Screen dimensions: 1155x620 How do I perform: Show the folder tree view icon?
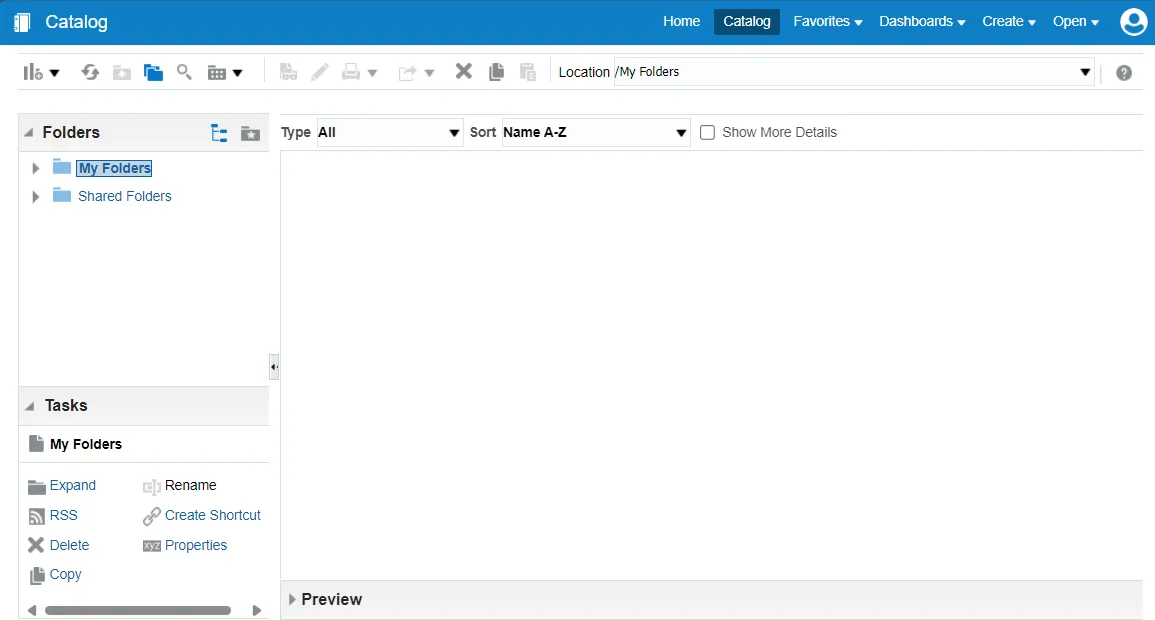click(x=219, y=133)
